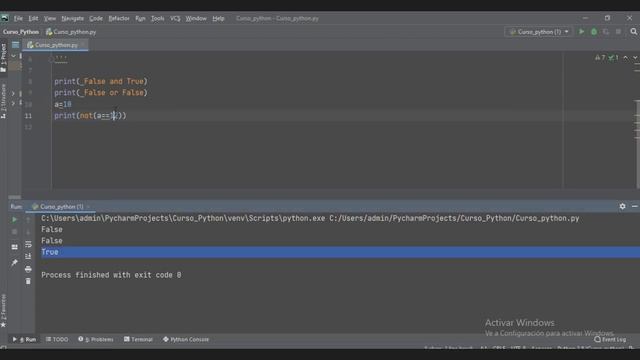This screenshot has width=640, height=360.
Task: Expand the project tree node beside line 9
Action: pos(13,93)
